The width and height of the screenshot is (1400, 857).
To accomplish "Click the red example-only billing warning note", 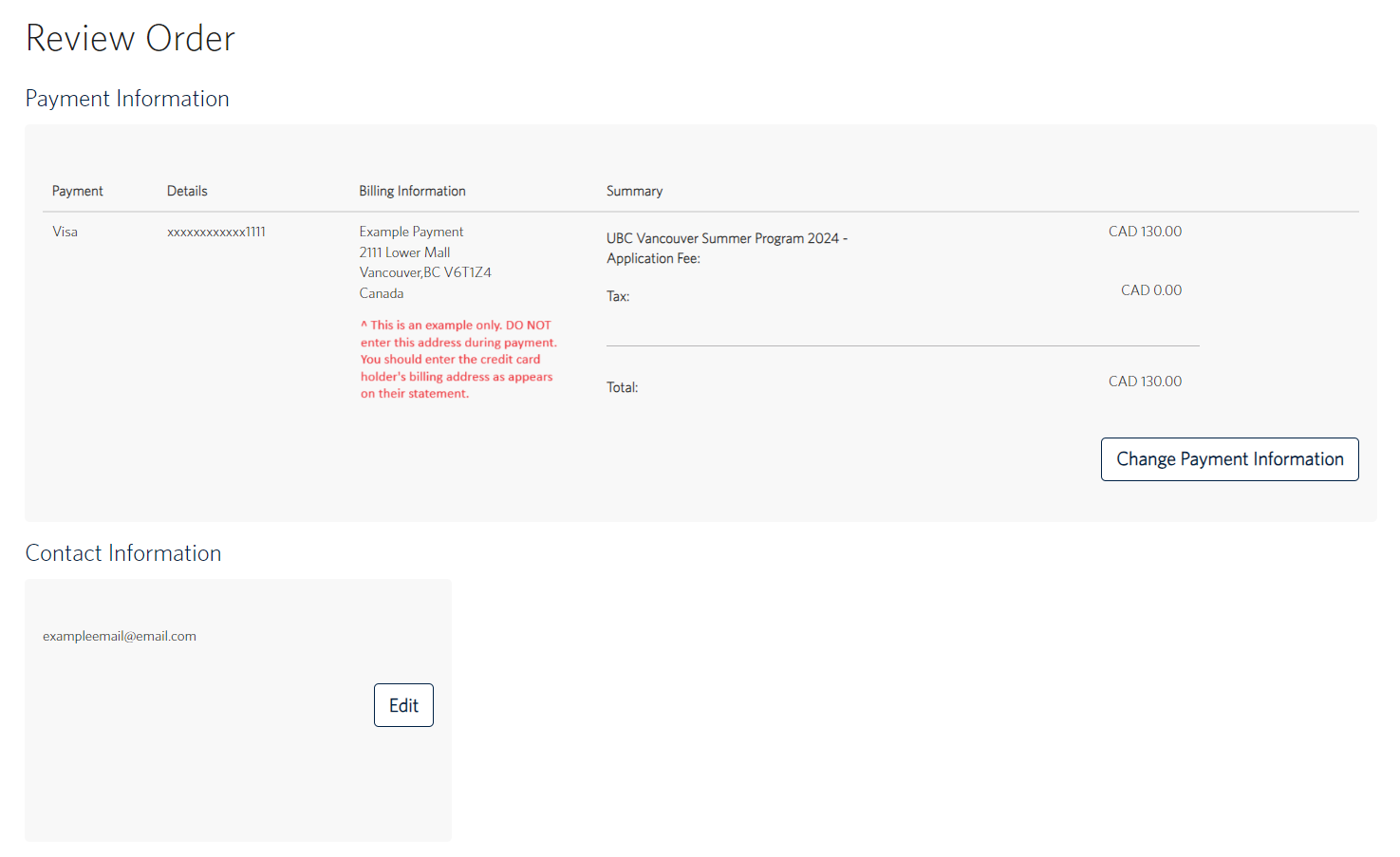I will 457,359.
